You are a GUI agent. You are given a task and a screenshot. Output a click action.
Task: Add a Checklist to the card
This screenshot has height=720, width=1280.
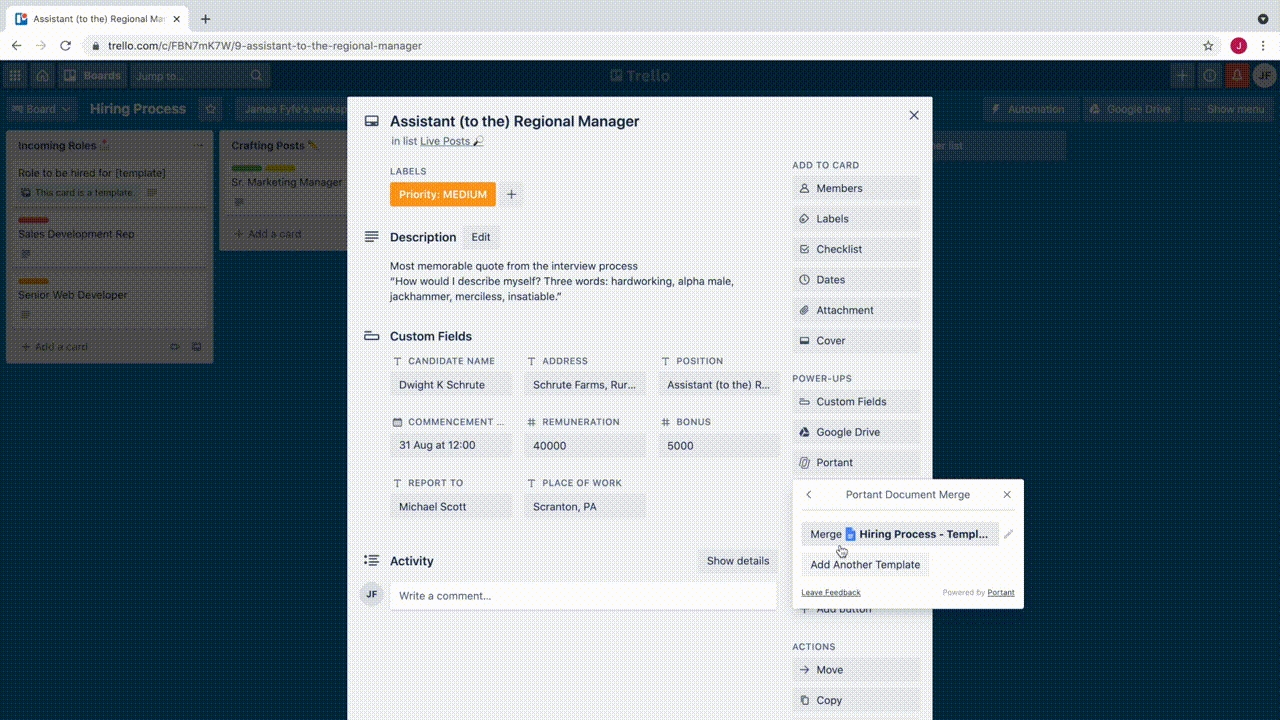click(x=855, y=249)
